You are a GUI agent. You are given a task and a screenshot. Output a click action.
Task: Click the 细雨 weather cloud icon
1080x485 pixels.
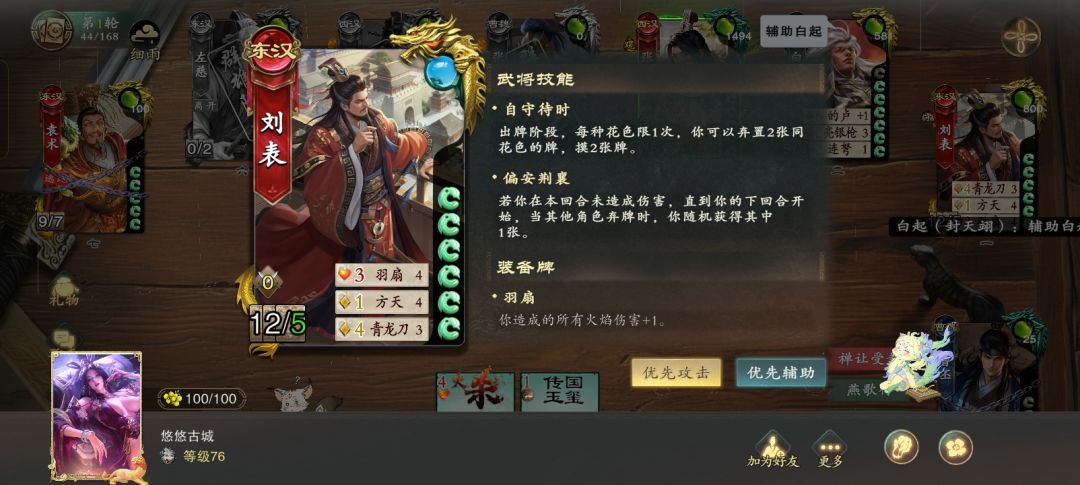(x=145, y=41)
